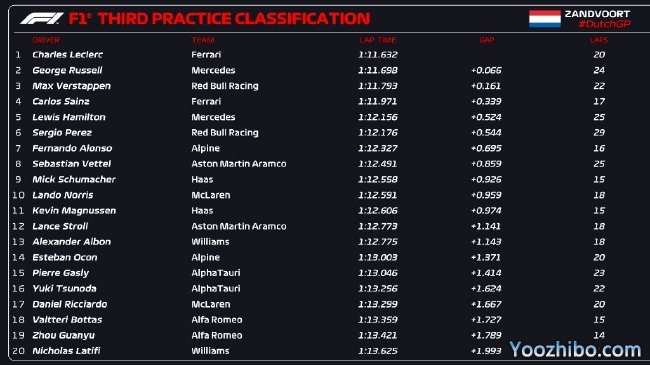This screenshot has width=650, height=365.
Task: Click the LAP TIME column header
Action: [x=378, y=40]
